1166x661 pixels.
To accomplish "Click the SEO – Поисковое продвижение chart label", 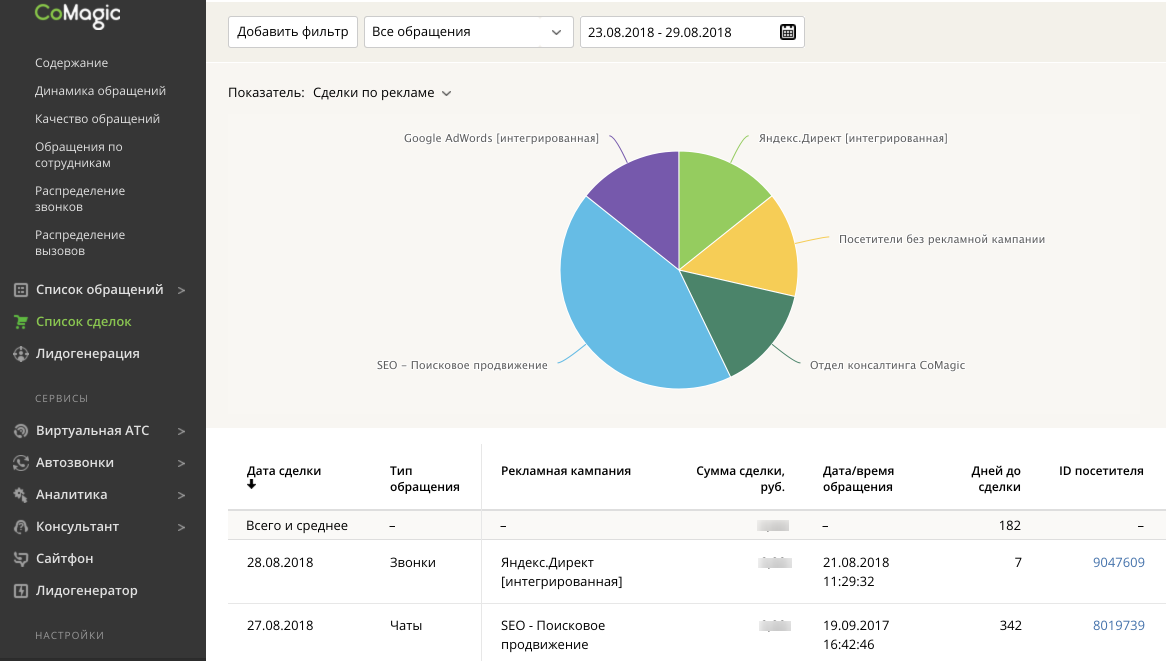I will pos(462,365).
